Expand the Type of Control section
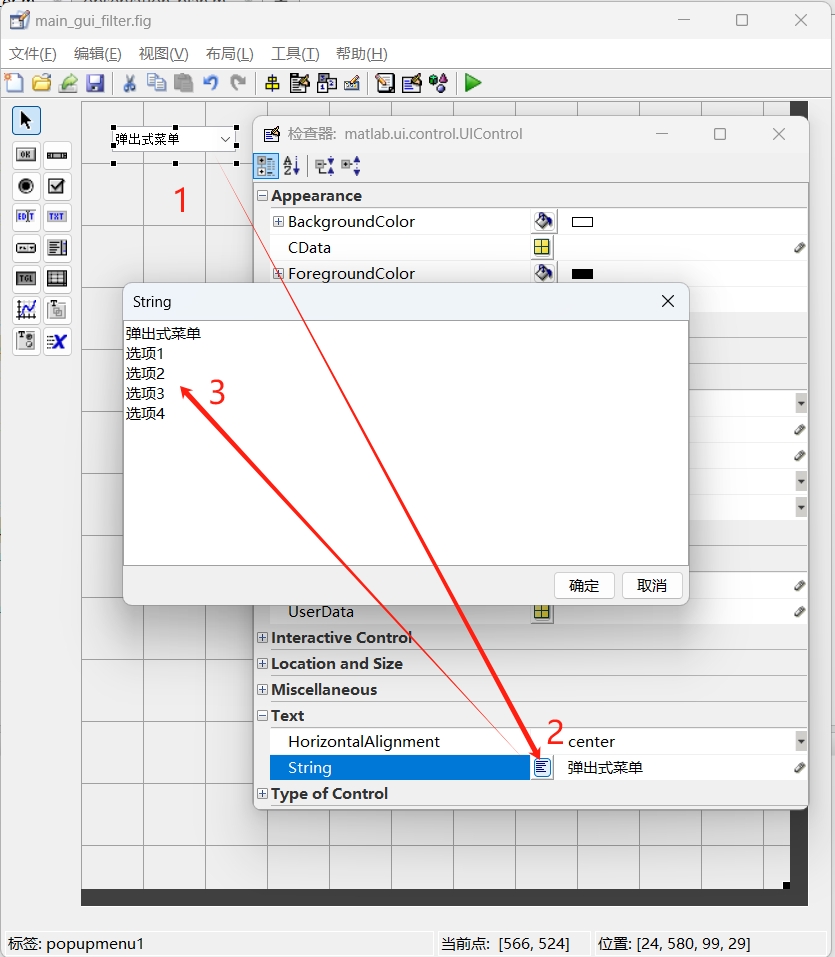 [x=262, y=794]
